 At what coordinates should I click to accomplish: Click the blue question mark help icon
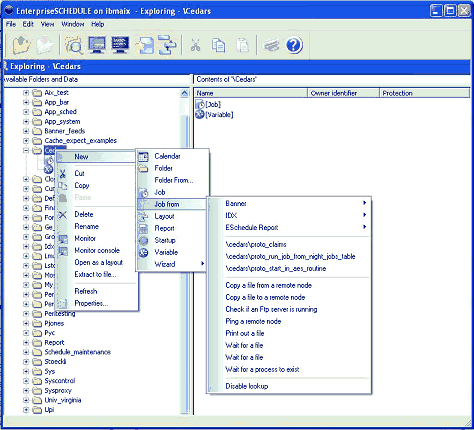tap(294, 45)
